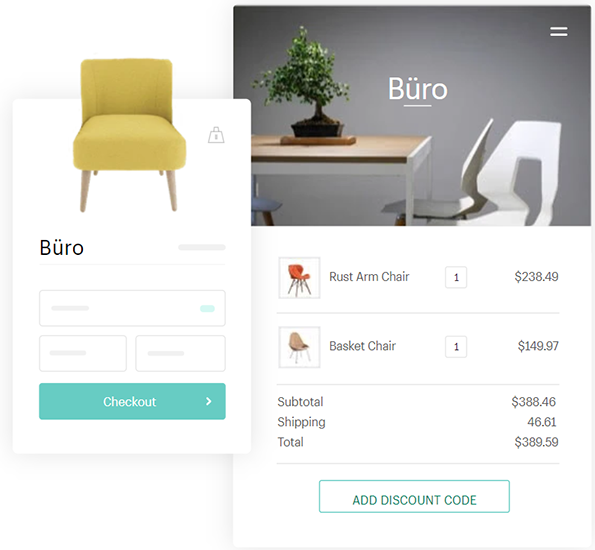Image resolution: width=595 pixels, height=550 pixels.
Task: Click the yellow armchair product image
Action: pos(129,135)
